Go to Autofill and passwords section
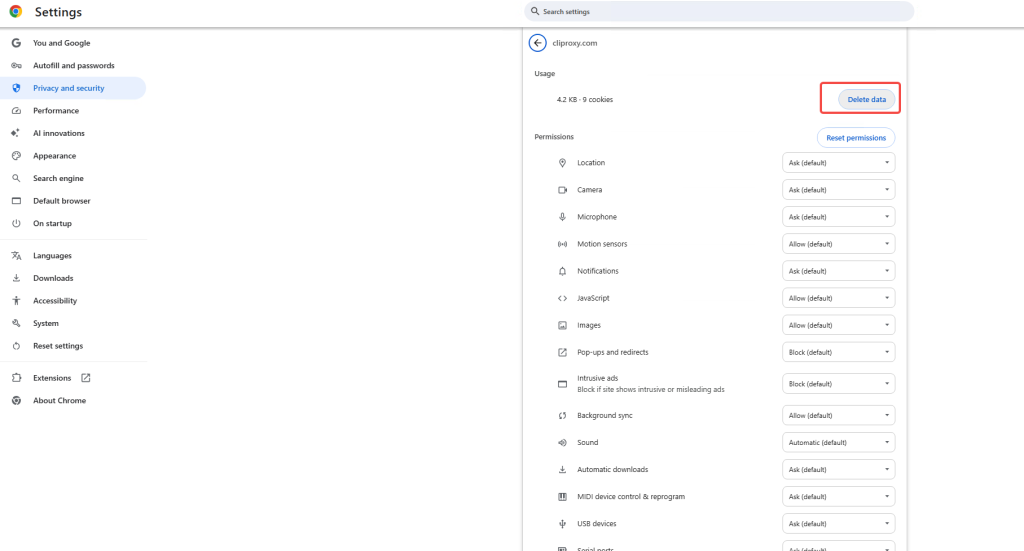 tap(73, 66)
